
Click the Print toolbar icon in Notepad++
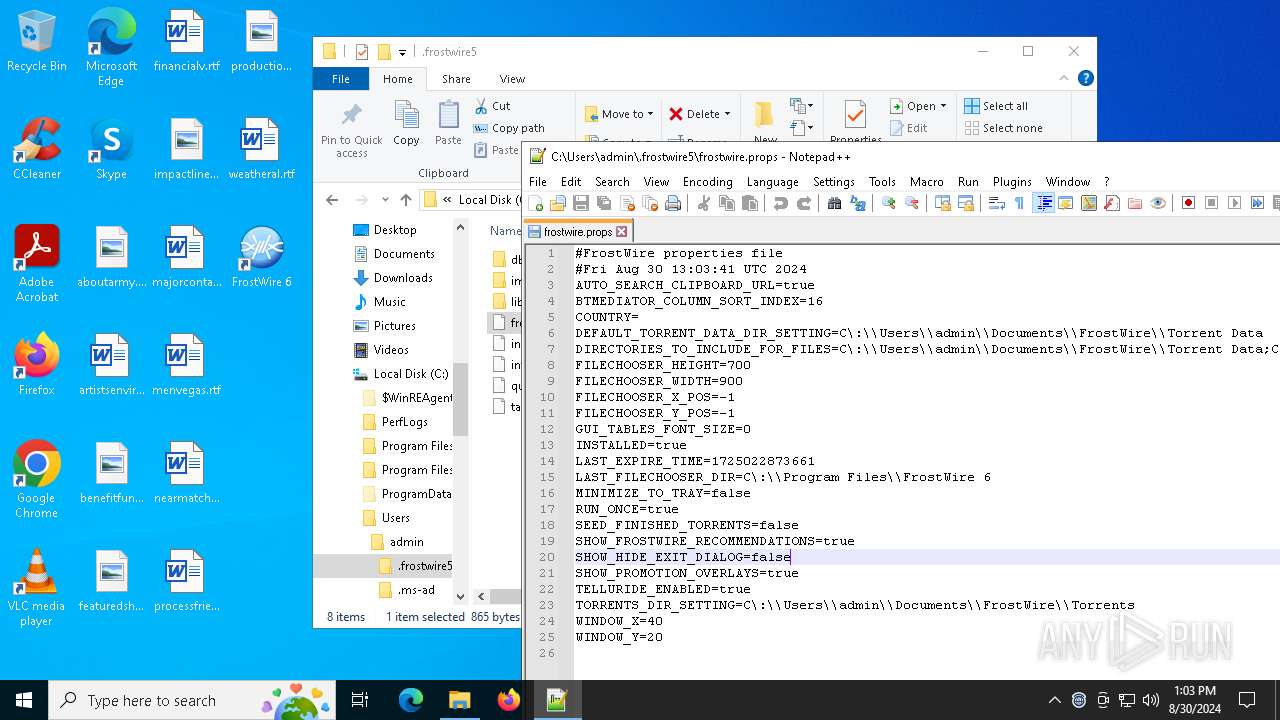click(x=673, y=203)
